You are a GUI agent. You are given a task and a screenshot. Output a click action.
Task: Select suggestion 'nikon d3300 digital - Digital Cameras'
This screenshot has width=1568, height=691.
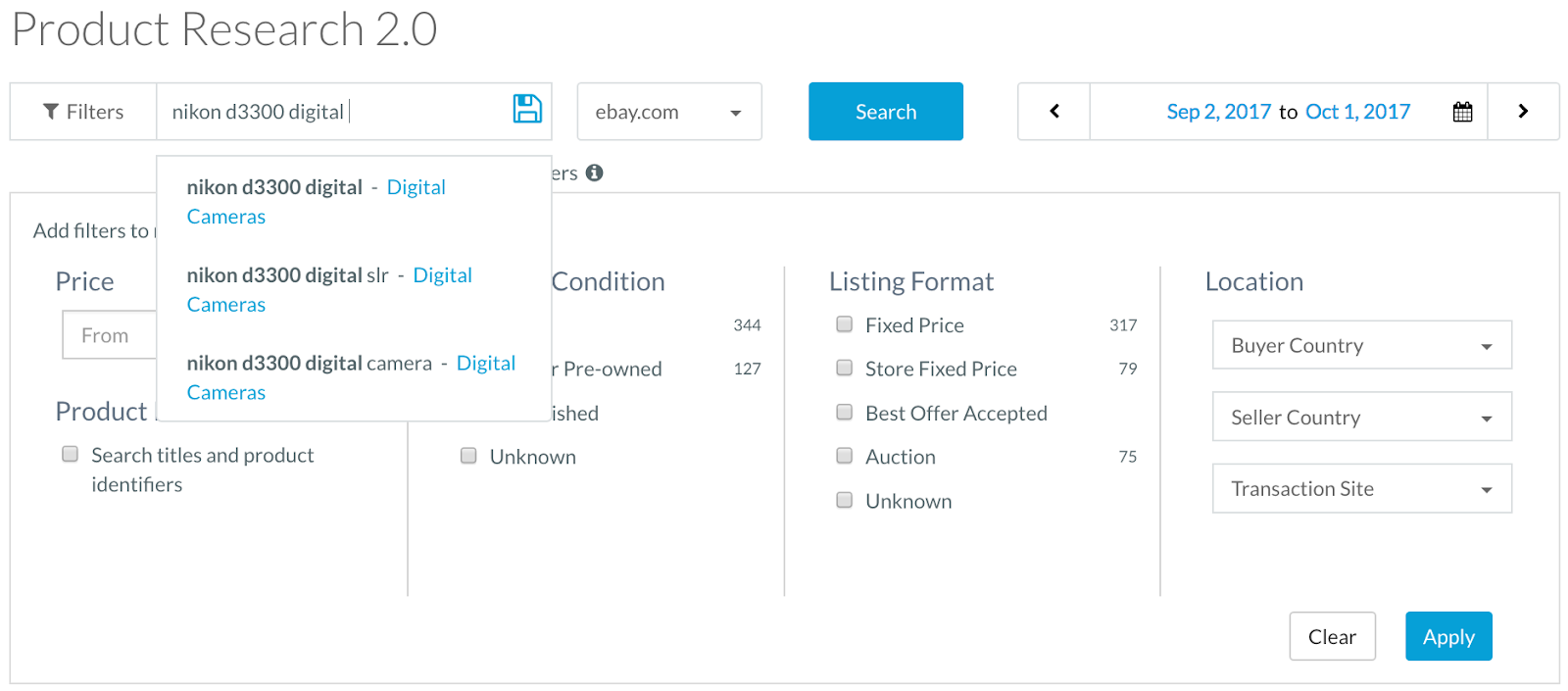click(x=354, y=201)
